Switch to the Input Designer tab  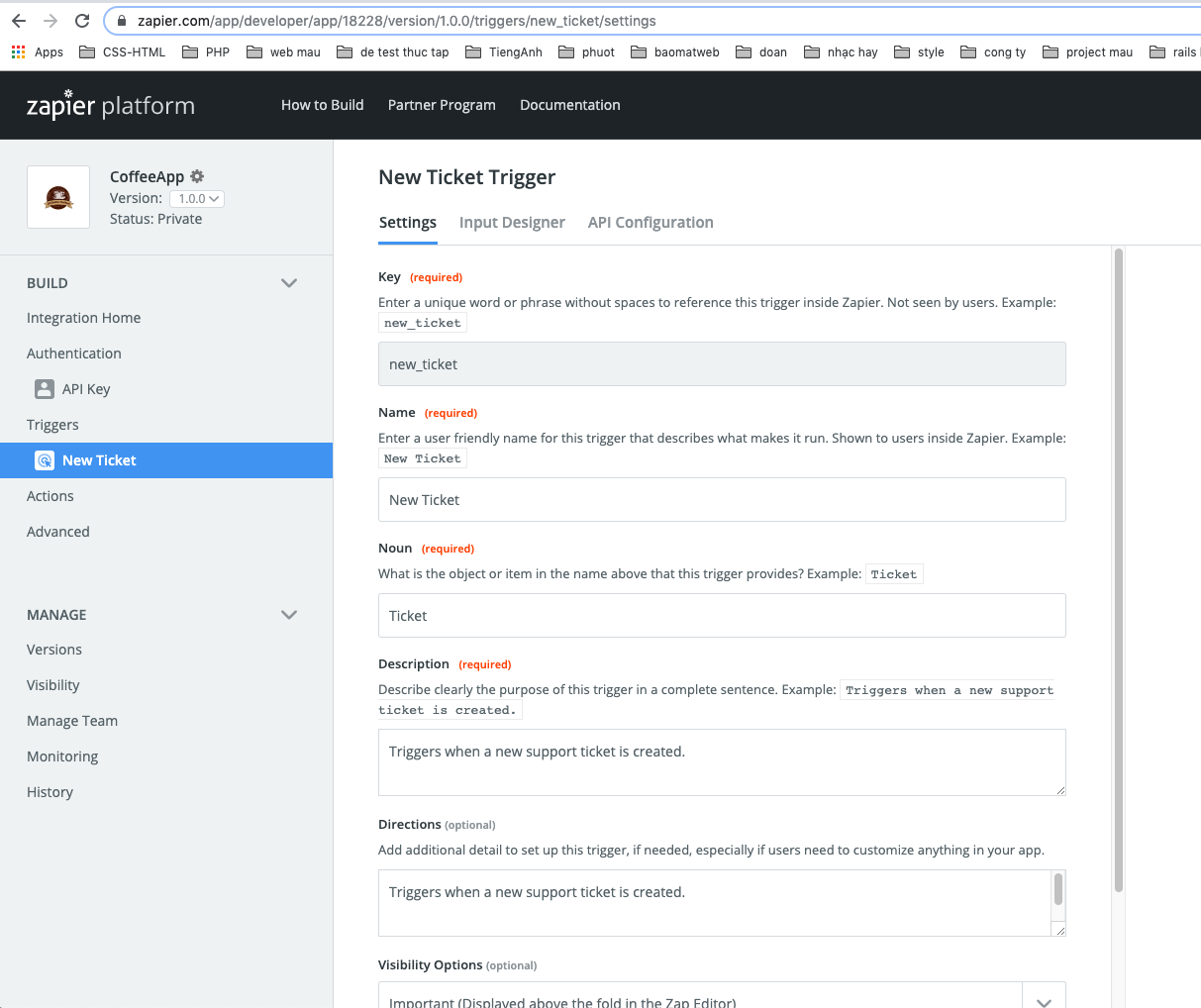(512, 223)
